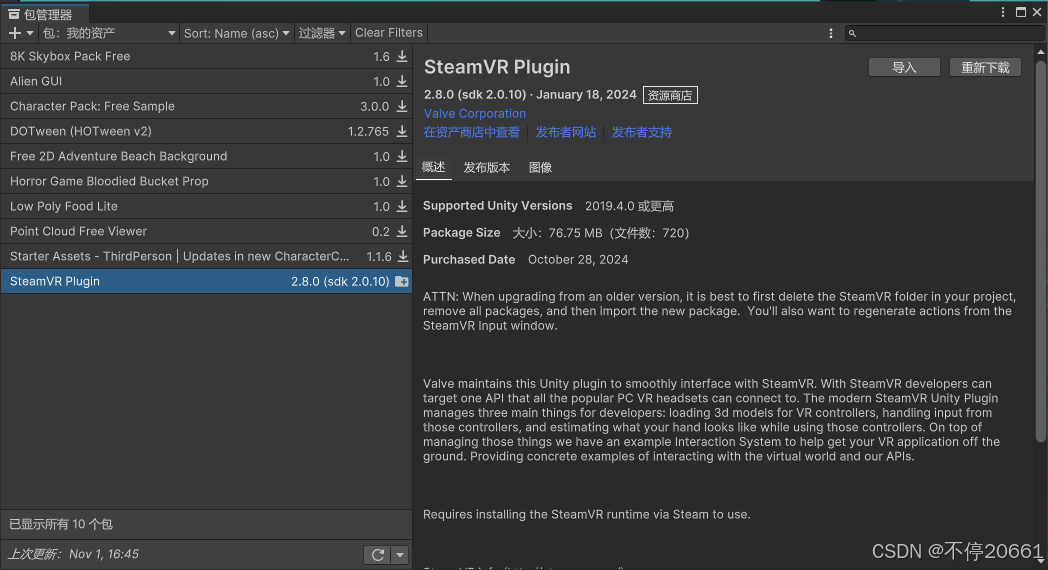Click download icon for Horror Game Bloodied Bucket Prop
1048x570 pixels.
coord(402,181)
